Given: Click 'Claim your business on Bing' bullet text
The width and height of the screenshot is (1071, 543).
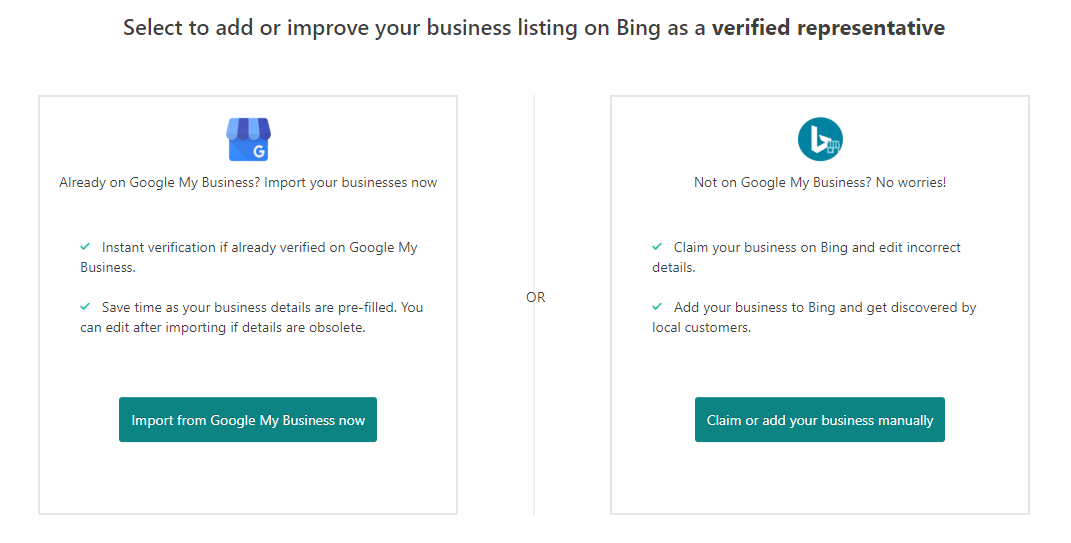Looking at the screenshot, I should pos(817,247).
